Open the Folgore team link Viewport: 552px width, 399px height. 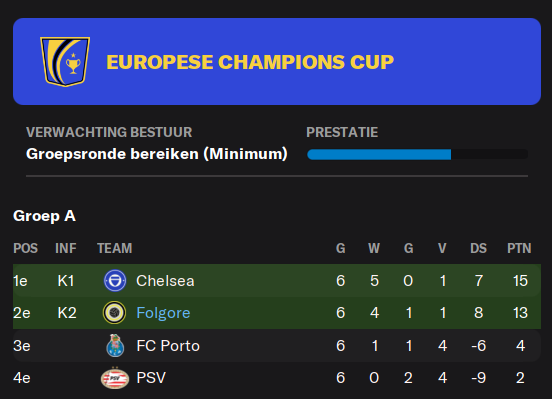[x=163, y=313]
